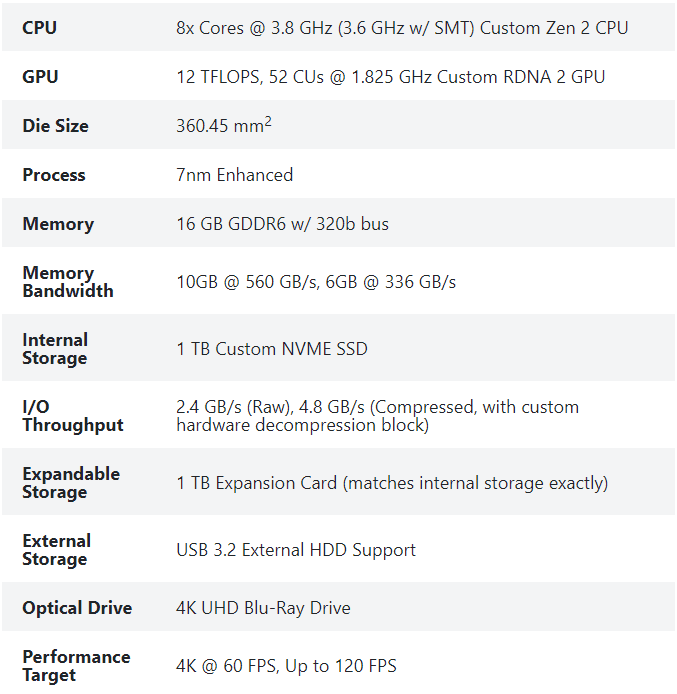The image size is (677, 694).
Task: Click the Die Size label
Action: pos(55,126)
